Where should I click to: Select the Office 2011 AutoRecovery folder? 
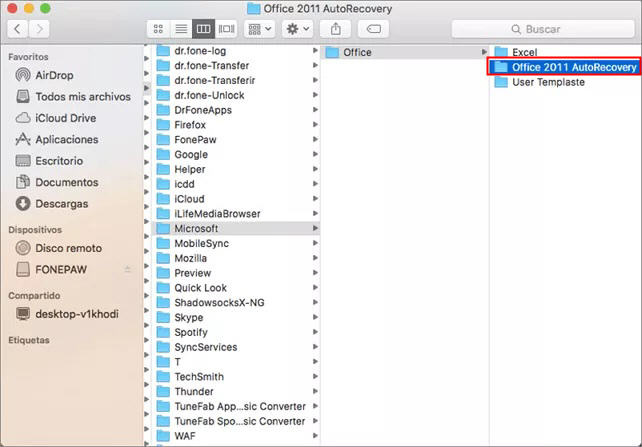point(564,67)
